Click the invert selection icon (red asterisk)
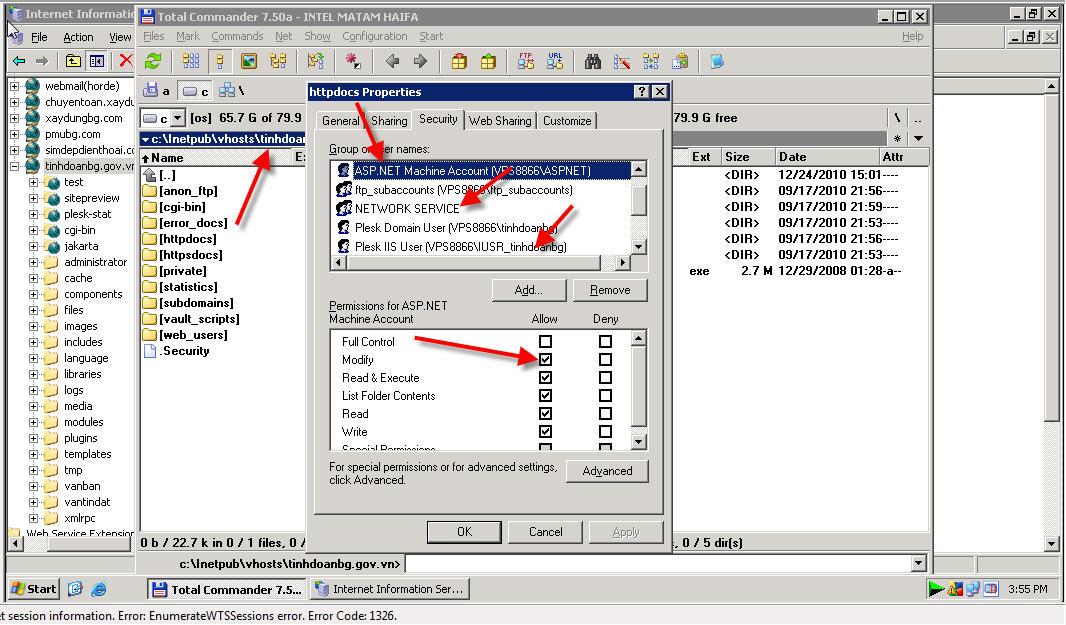Image resolution: width=1066 pixels, height=625 pixels. (x=352, y=61)
